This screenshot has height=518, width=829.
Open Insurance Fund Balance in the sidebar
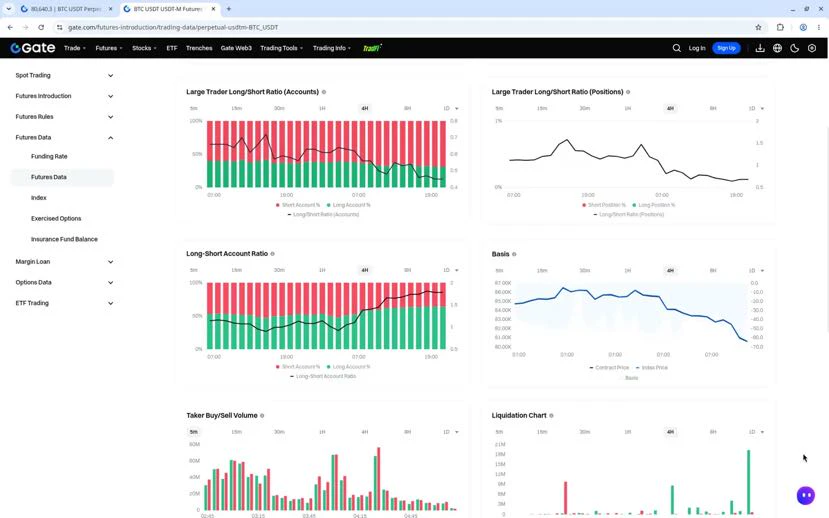pyautogui.click(x=64, y=239)
